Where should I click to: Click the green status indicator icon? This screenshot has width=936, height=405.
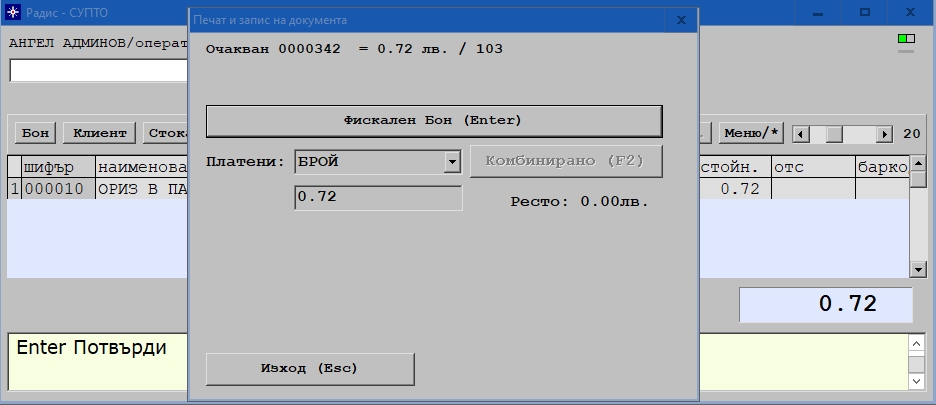pos(905,40)
